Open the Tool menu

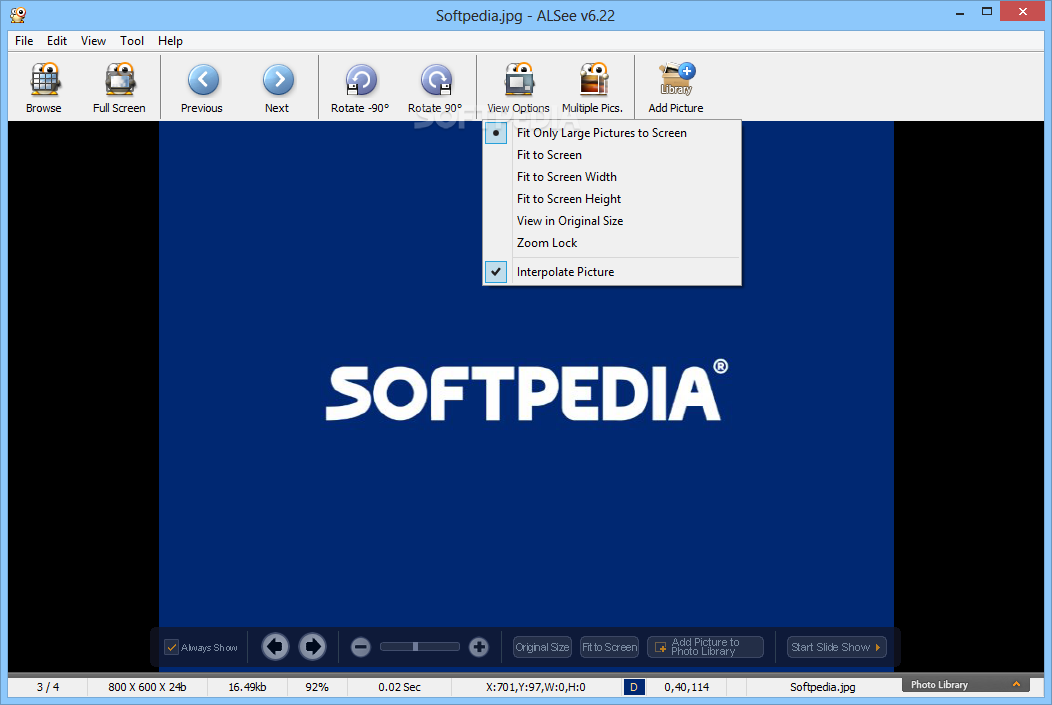tap(132, 41)
